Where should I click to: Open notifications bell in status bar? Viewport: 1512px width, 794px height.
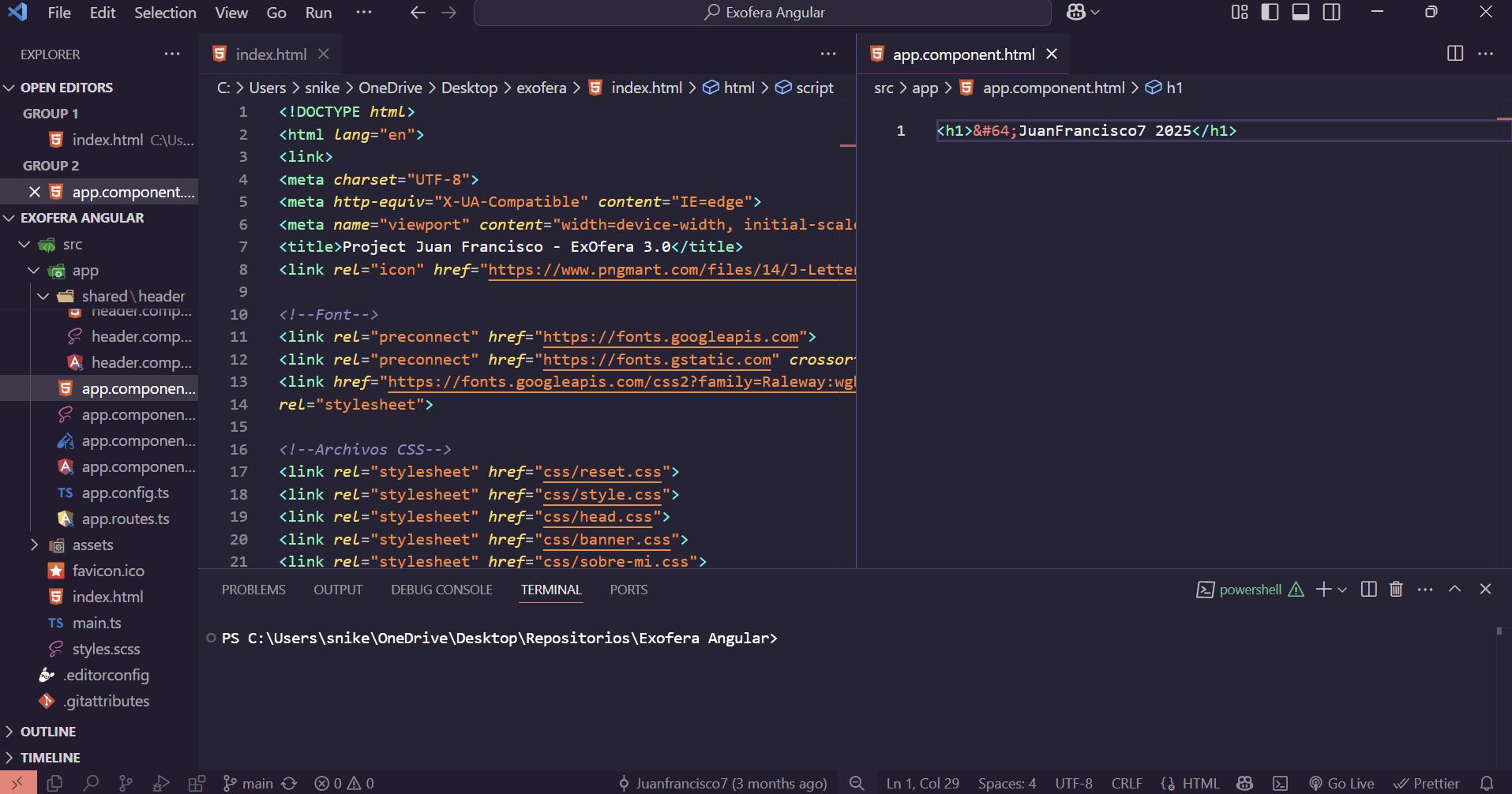click(1487, 783)
